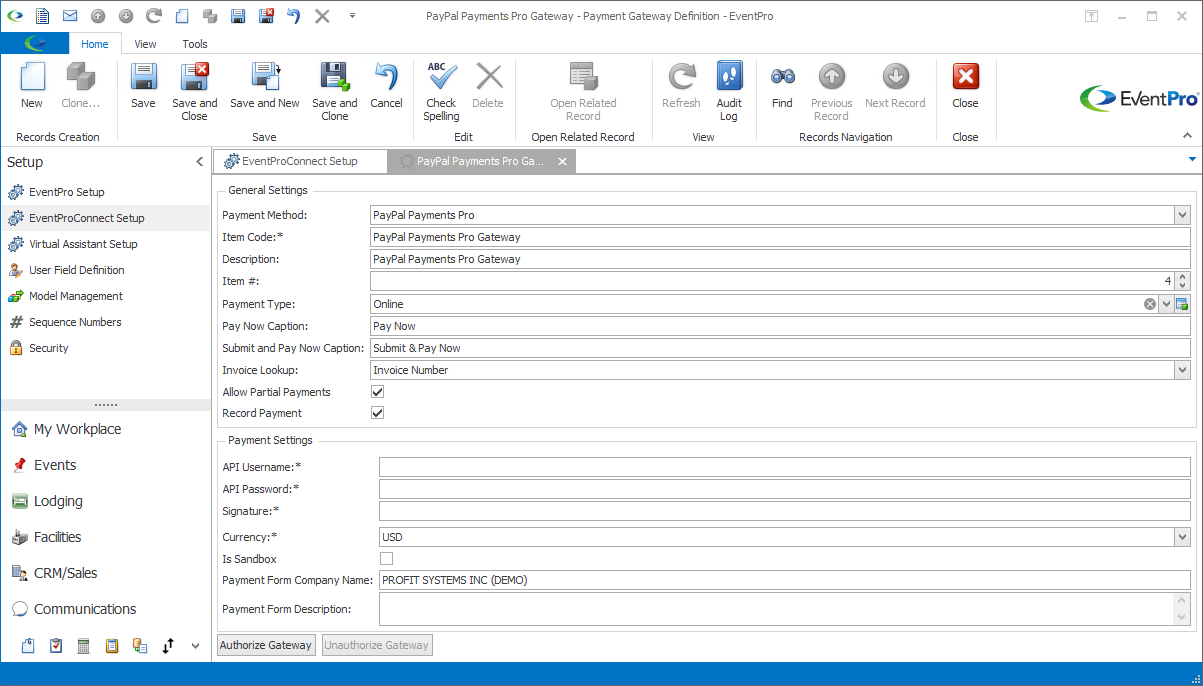The width and height of the screenshot is (1203, 686).
Task: Click the paperclip document icon in navigation footer
Action: [28, 646]
